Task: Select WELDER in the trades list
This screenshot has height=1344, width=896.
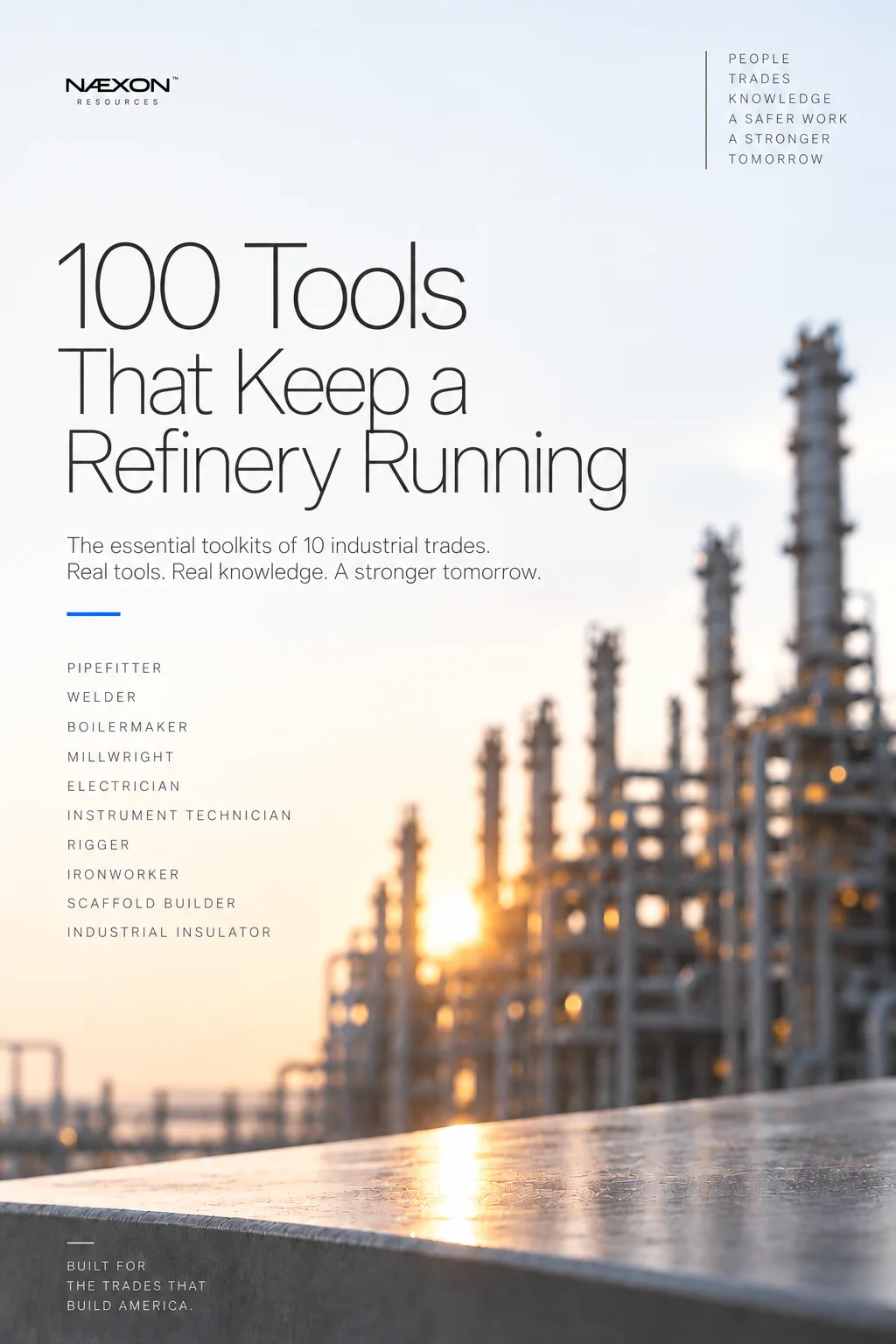Action: click(x=102, y=697)
